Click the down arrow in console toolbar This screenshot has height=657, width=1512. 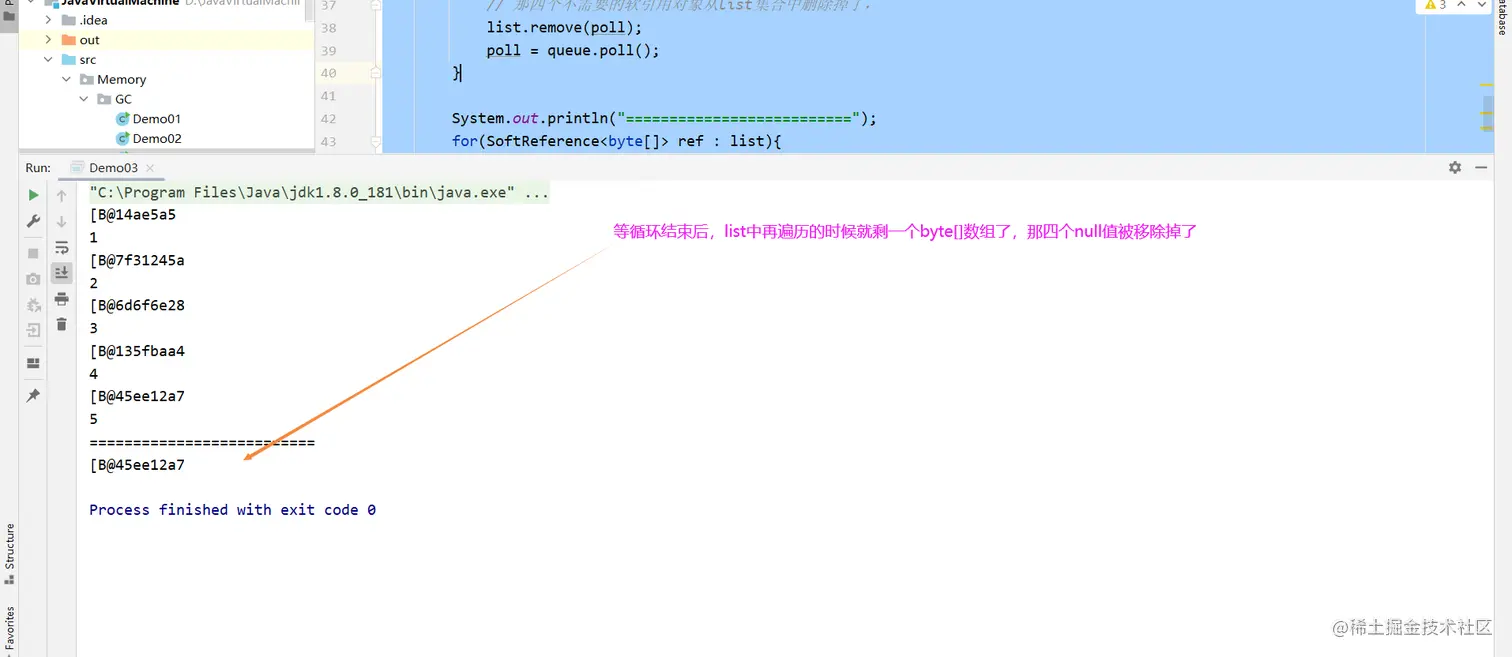62,221
